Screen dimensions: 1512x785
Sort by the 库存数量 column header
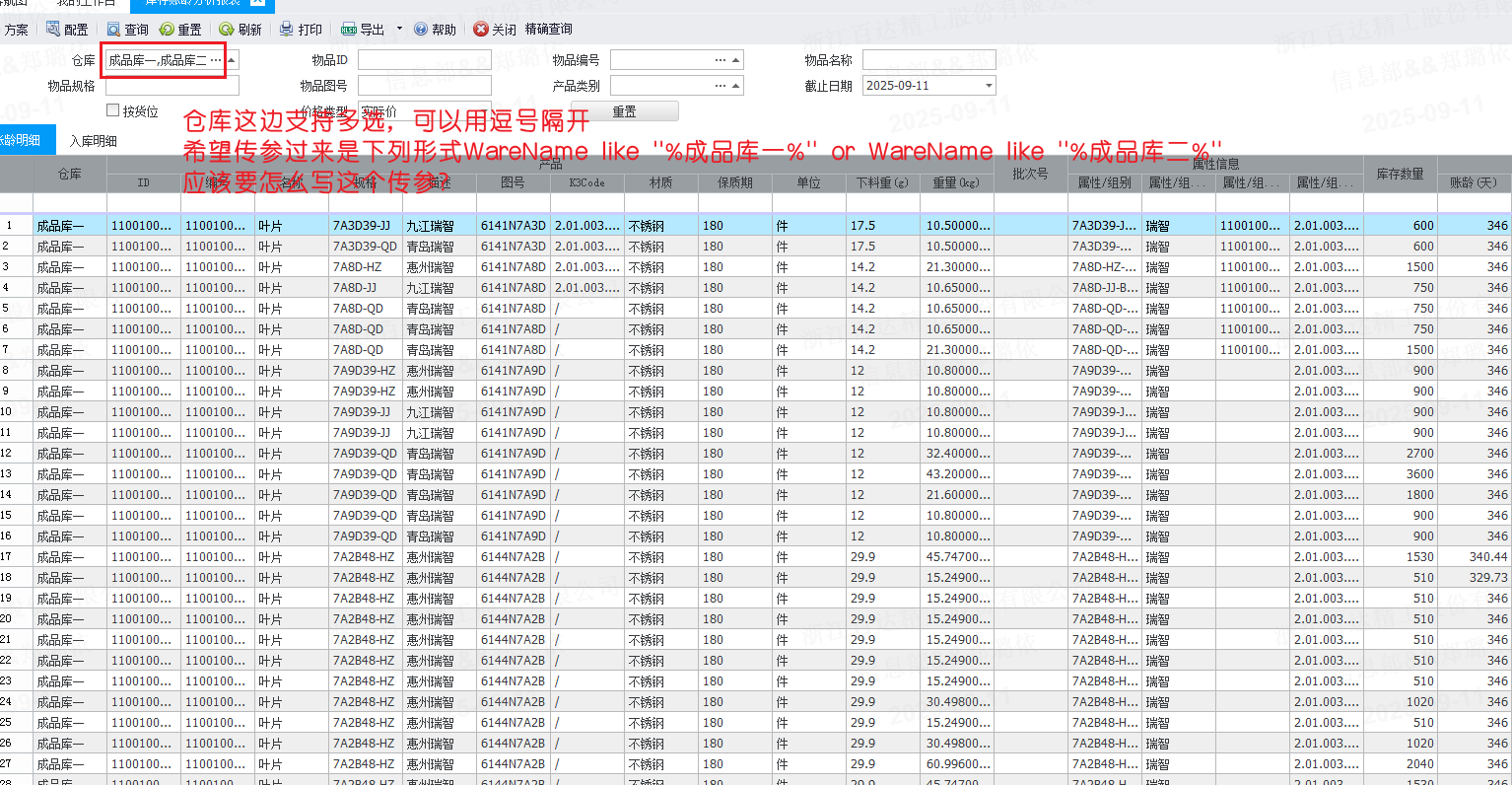[x=1400, y=174]
